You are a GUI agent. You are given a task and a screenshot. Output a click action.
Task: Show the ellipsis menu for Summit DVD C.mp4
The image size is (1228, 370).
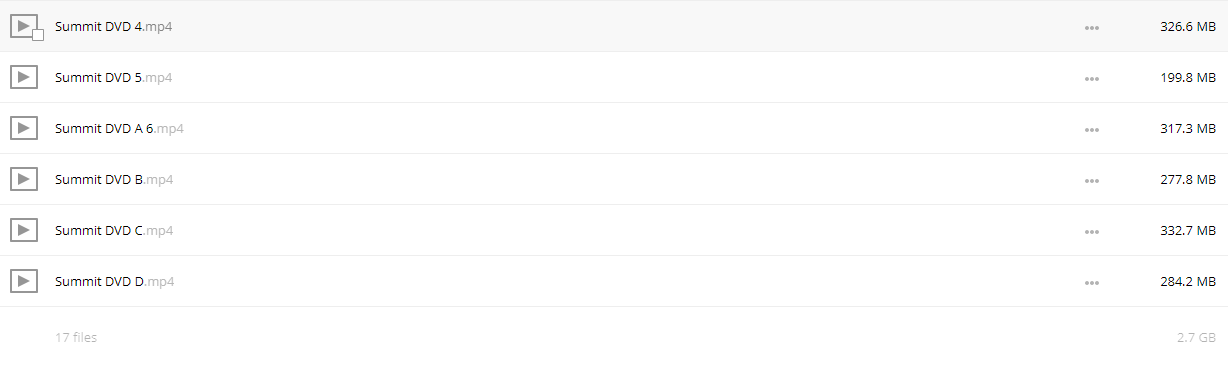pos(1092,231)
